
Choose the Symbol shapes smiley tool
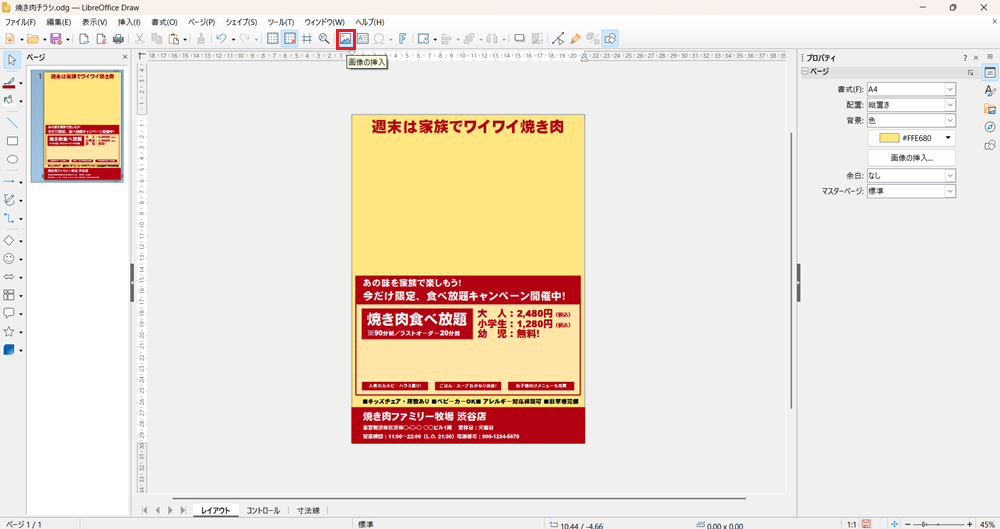point(9,258)
